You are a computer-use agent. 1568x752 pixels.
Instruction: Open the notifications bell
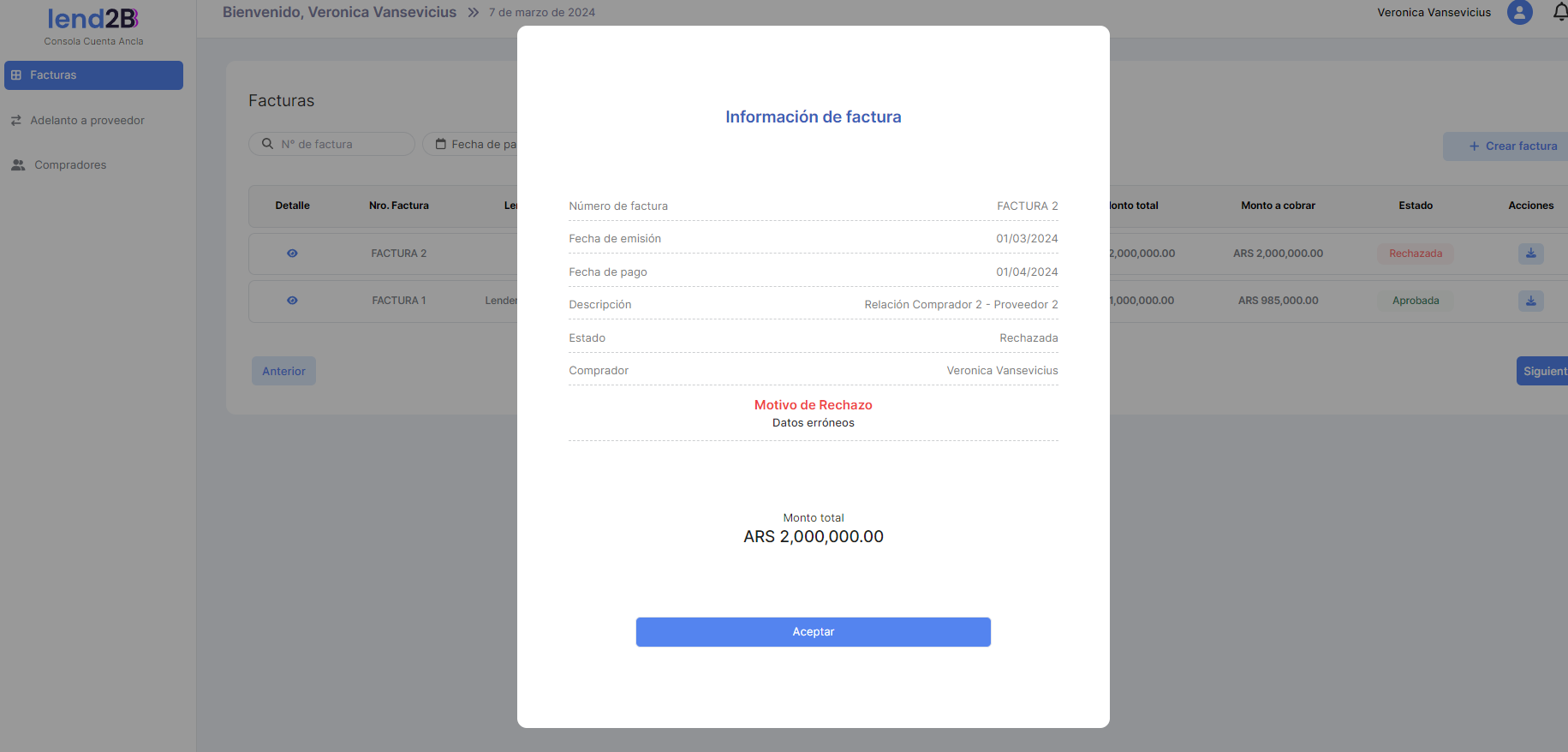(x=1559, y=12)
